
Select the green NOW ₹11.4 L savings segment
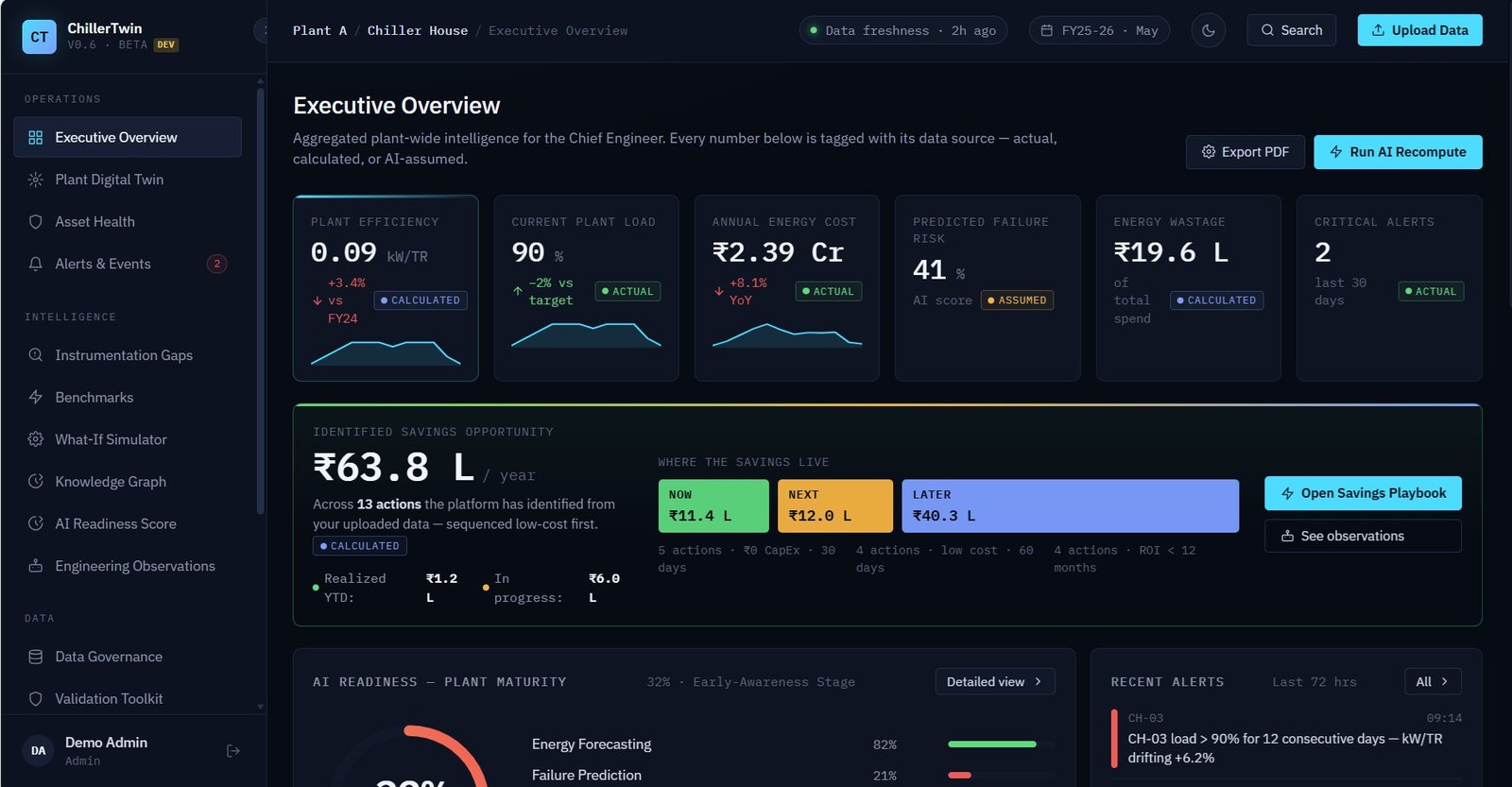click(713, 506)
